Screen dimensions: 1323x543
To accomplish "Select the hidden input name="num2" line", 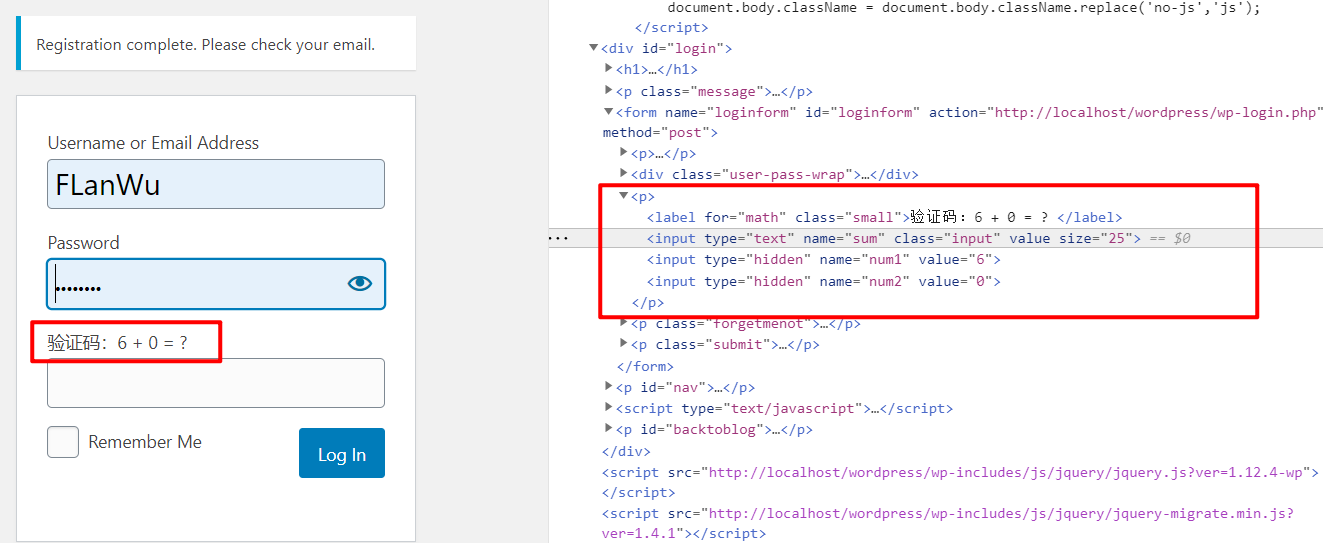I will (824, 281).
